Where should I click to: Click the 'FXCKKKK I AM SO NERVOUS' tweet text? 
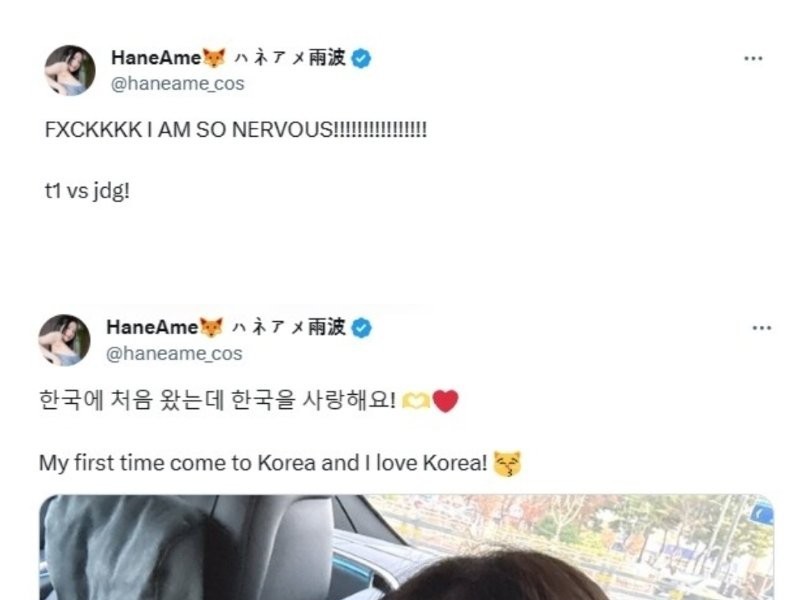click(x=236, y=129)
